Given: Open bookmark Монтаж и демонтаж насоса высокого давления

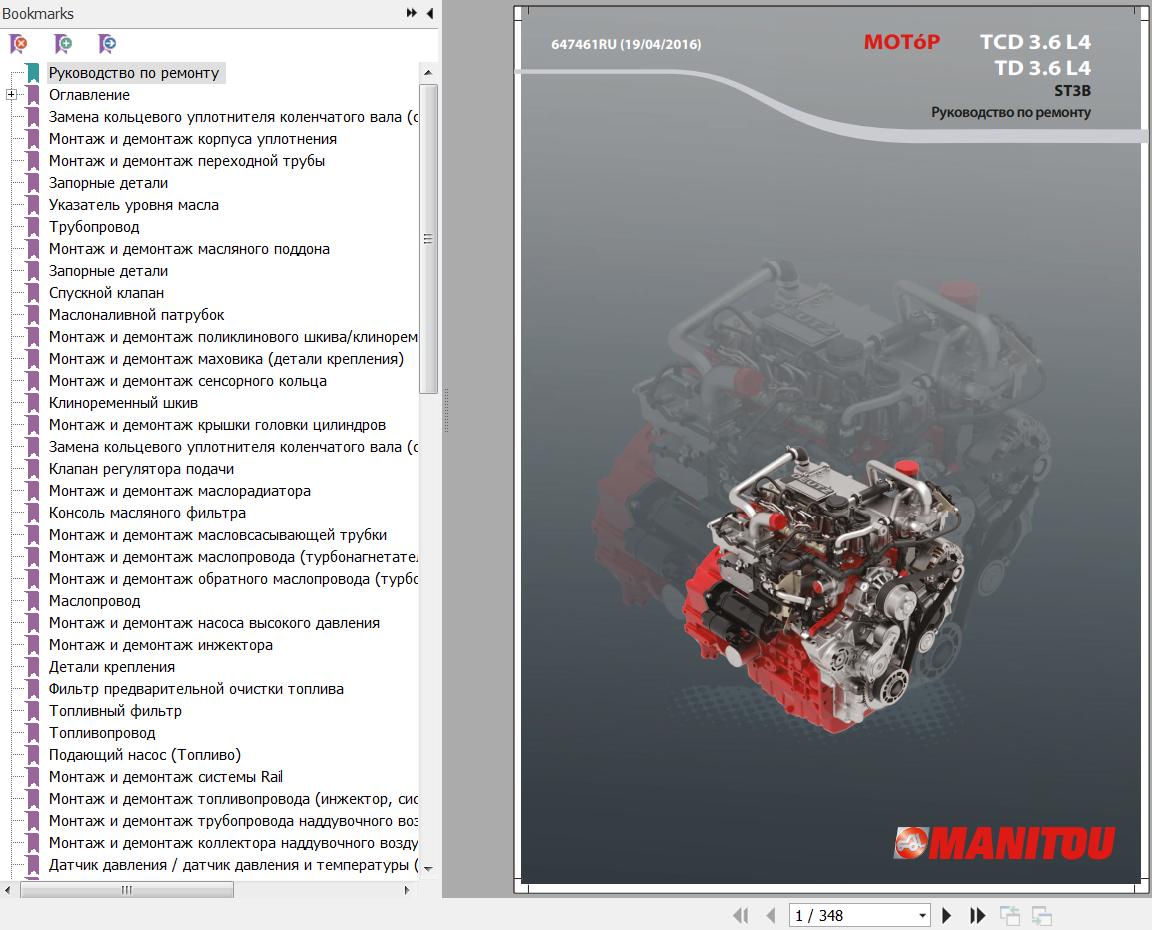Looking at the screenshot, I should coord(214,623).
